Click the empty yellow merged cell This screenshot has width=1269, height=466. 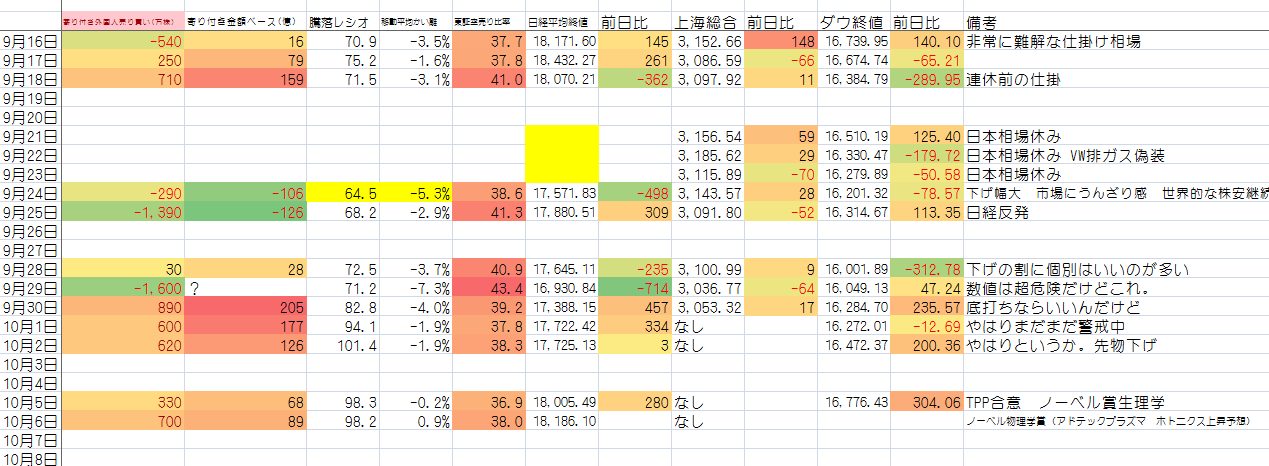click(562, 154)
